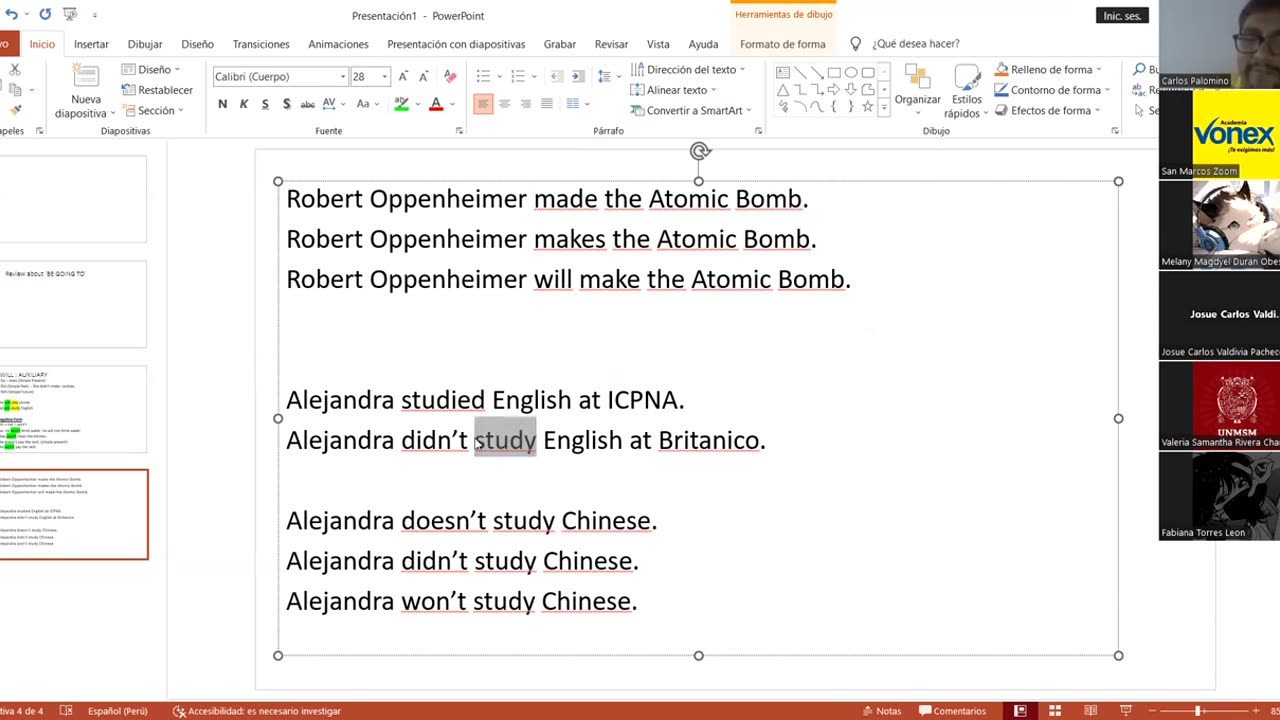
Task: Select center text alignment
Action: click(x=504, y=104)
